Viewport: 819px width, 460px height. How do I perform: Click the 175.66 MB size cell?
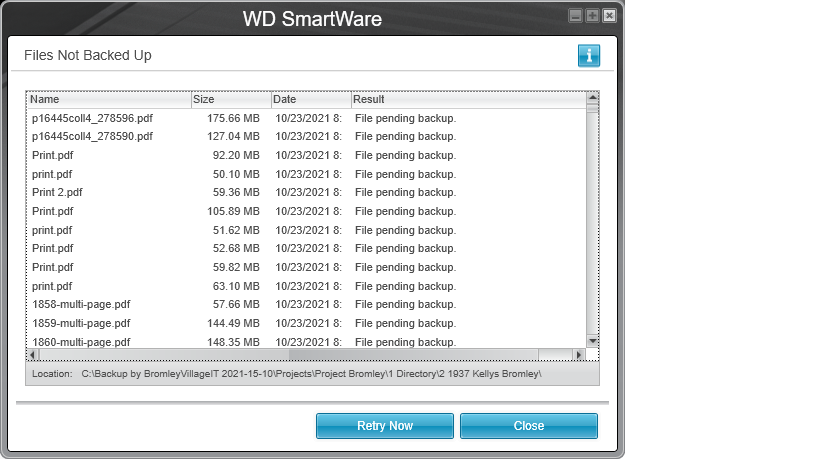(x=233, y=119)
